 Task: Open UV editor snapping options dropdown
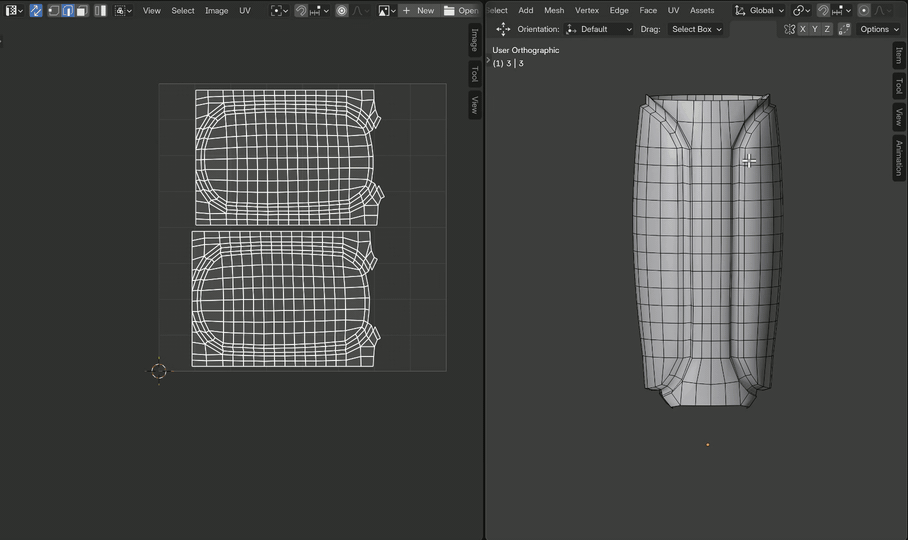pos(319,10)
